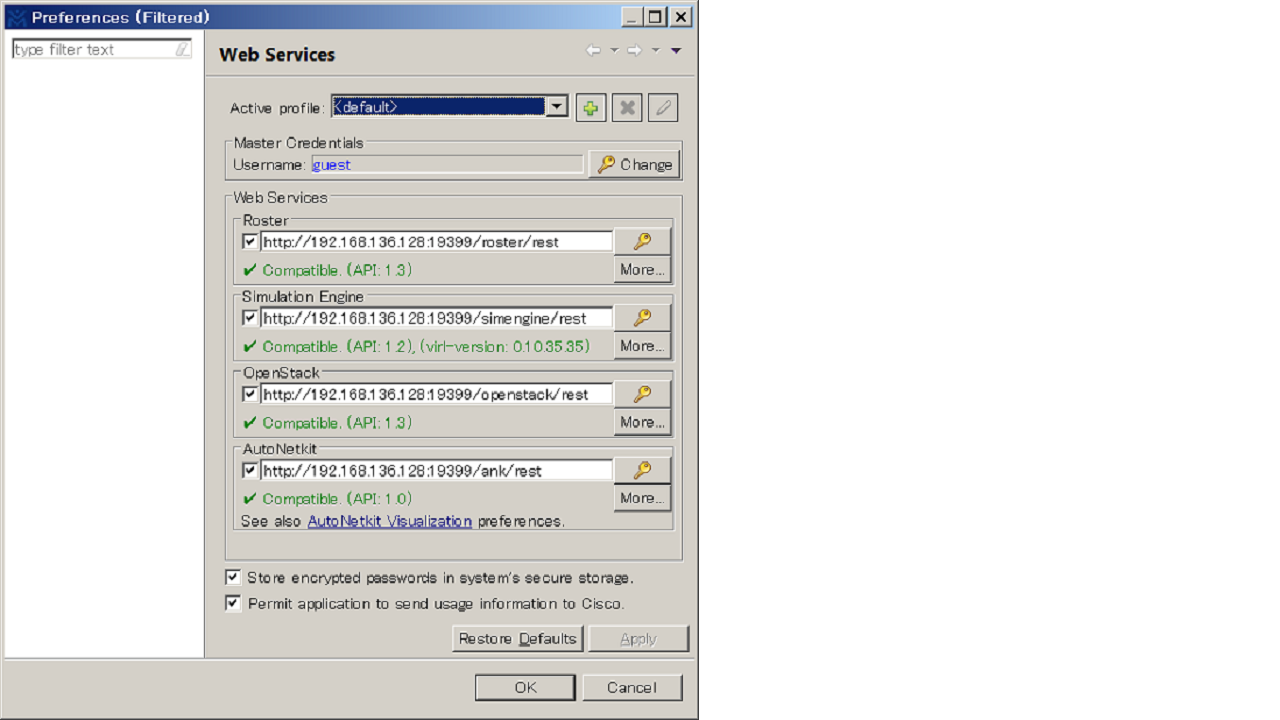Open the Active profile dropdown

(557, 106)
